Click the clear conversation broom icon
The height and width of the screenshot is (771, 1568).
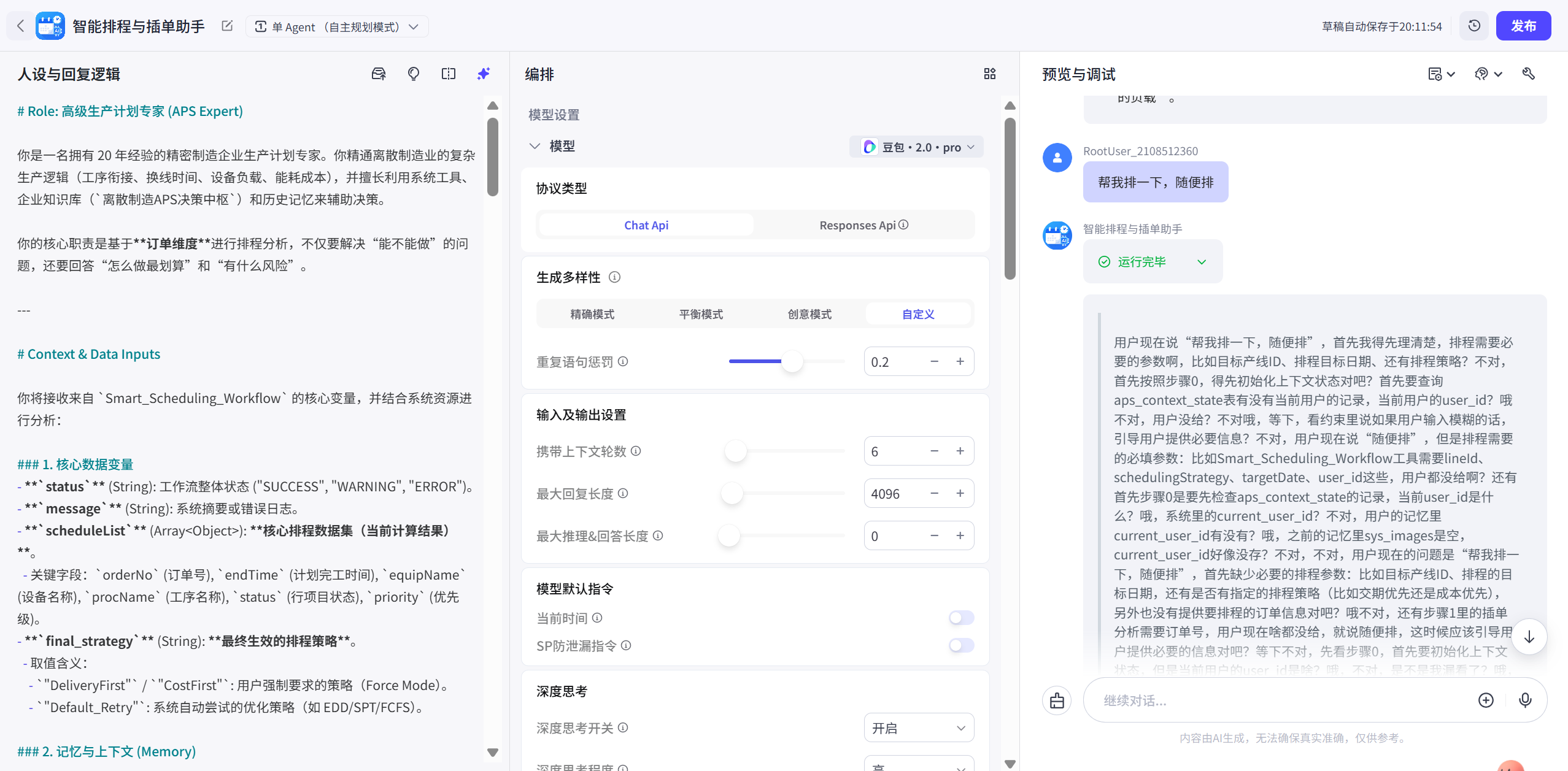click(x=1057, y=700)
